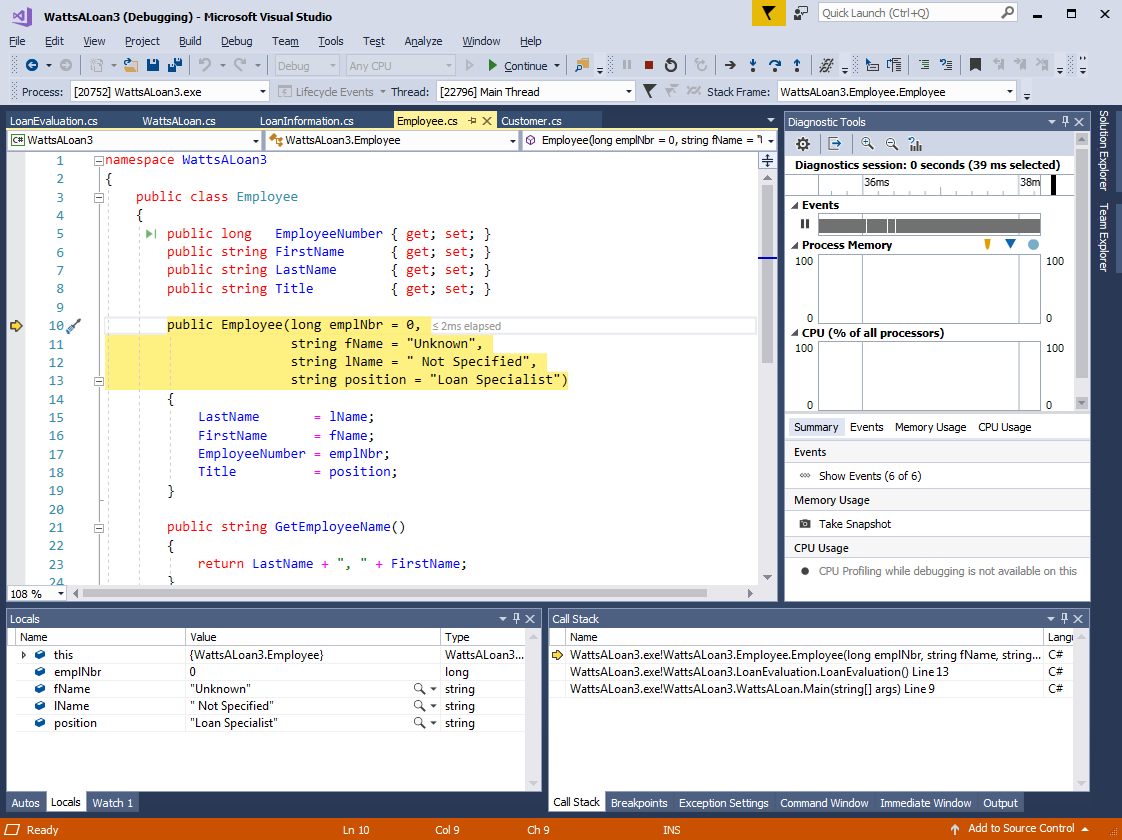Select the Breakpoints tab
The height and width of the screenshot is (840, 1122).
click(639, 803)
